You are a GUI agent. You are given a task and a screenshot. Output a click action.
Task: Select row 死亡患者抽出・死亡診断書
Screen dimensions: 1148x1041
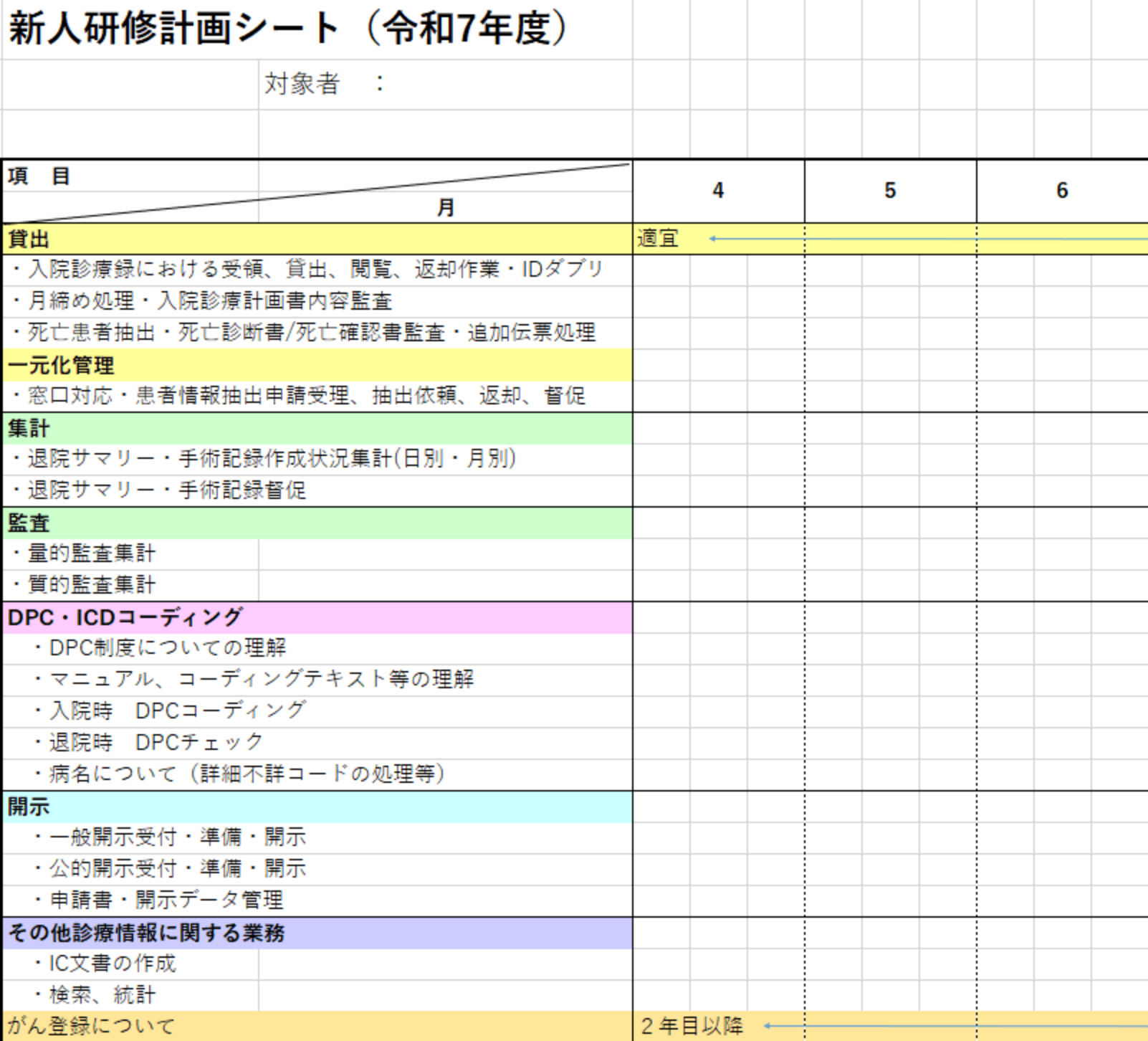pos(317,333)
